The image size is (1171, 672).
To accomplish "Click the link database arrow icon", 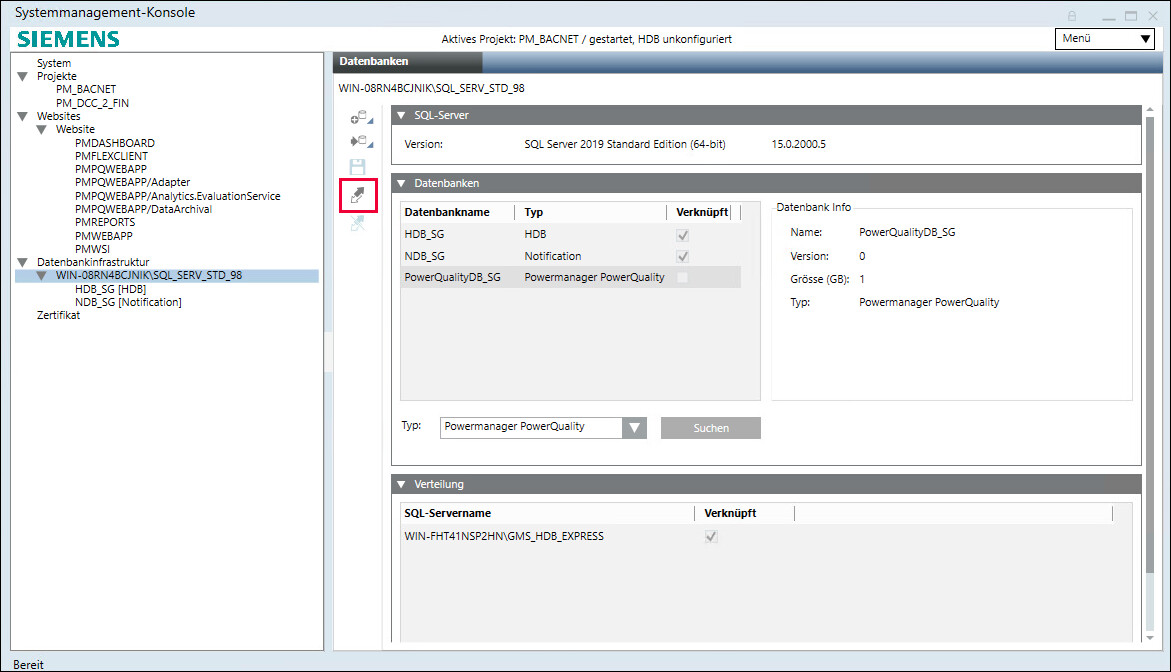I will point(358,195).
